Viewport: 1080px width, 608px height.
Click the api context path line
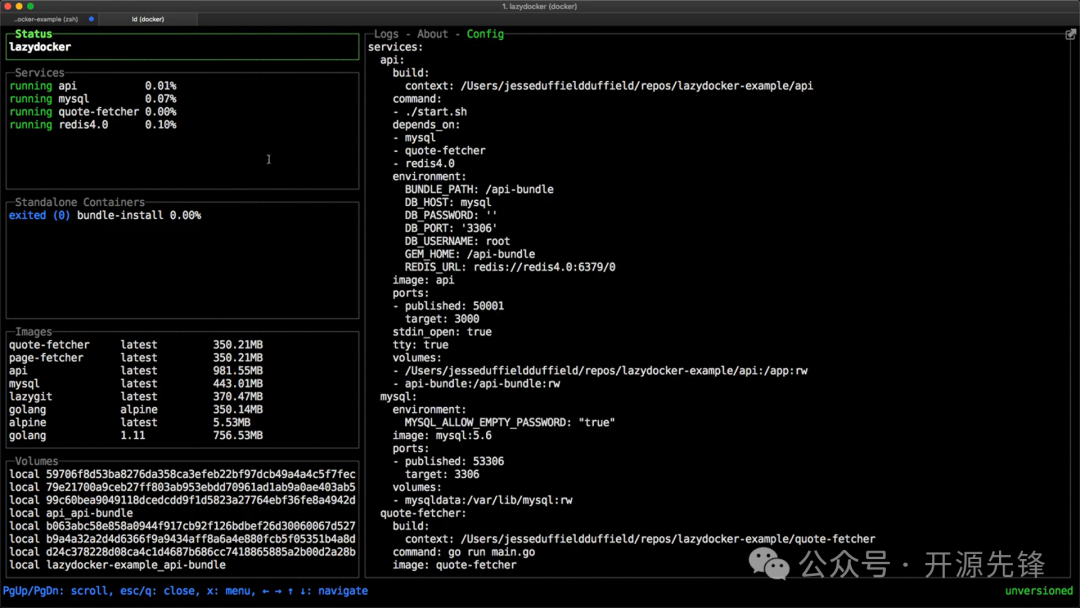click(x=609, y=86)
